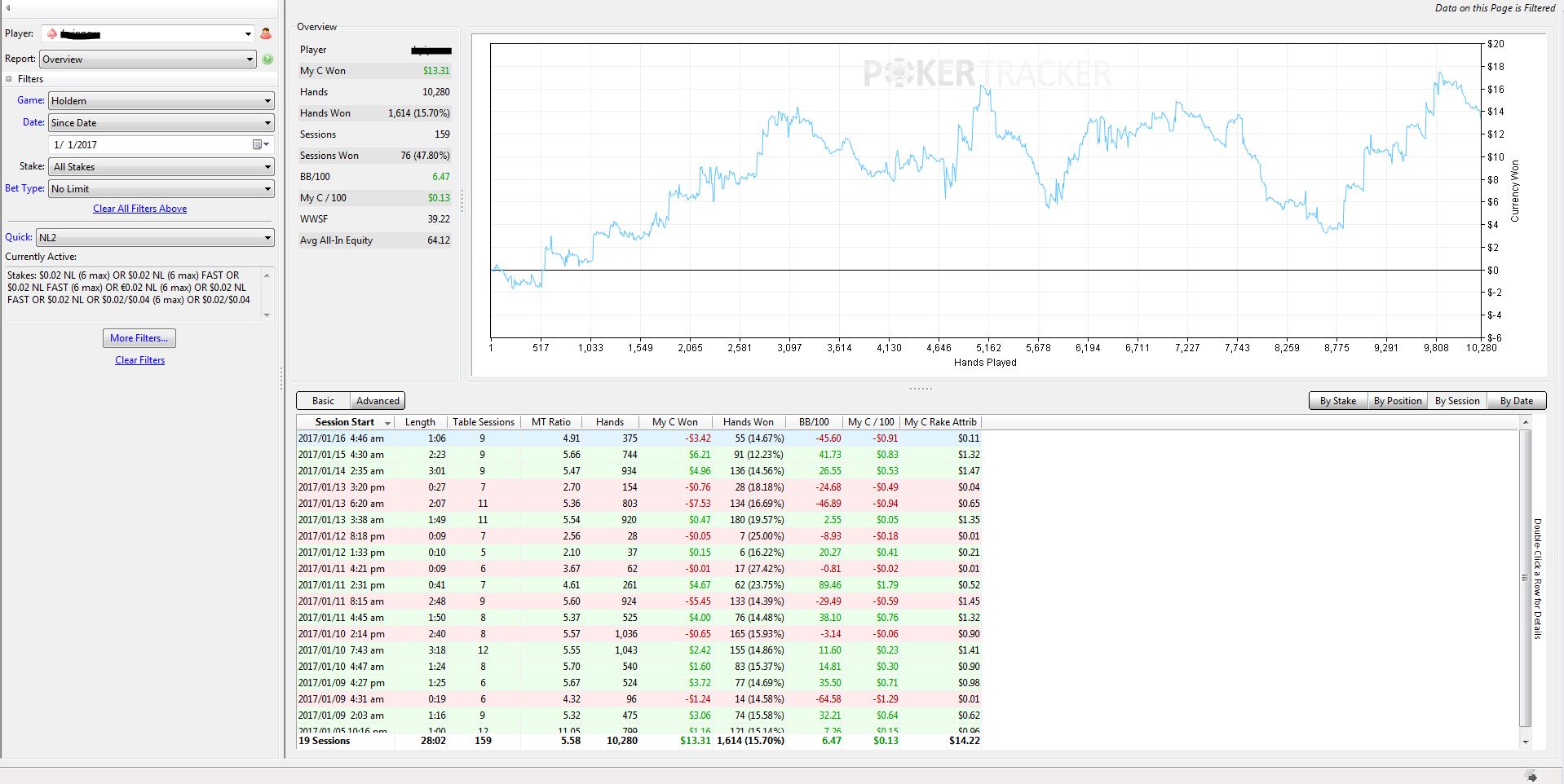Select the By Session tab

pos(1456,401)
